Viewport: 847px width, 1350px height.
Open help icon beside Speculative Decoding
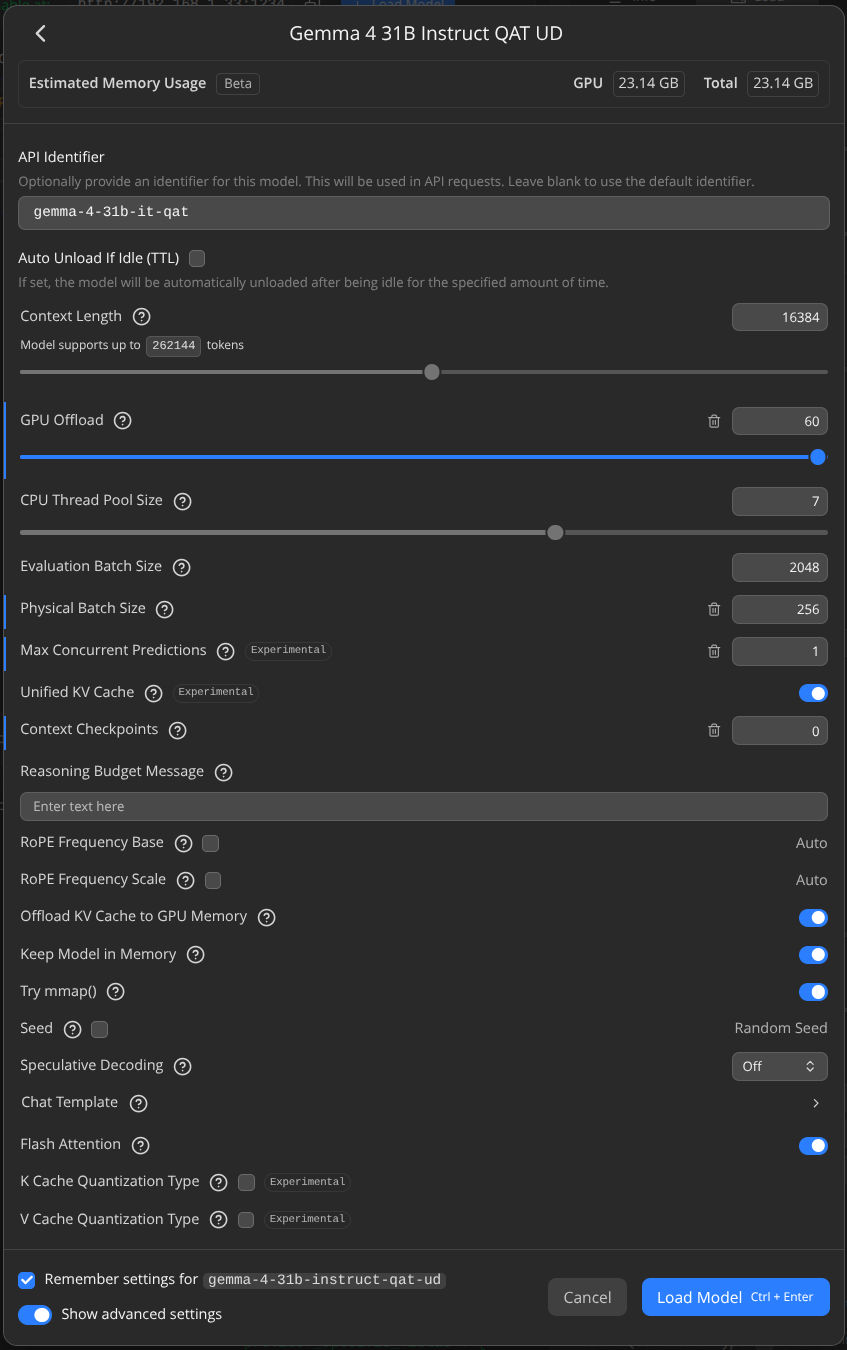point(183,1066)
